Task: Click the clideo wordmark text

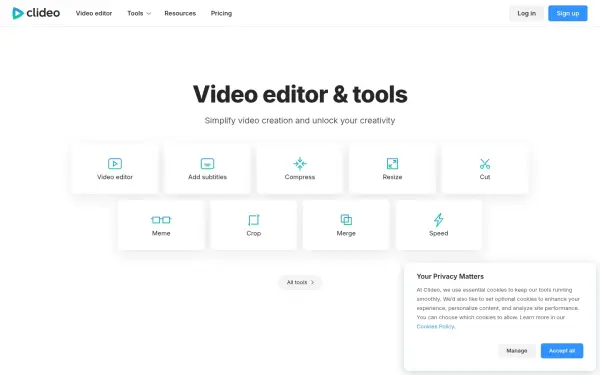Action: (43, 13)
